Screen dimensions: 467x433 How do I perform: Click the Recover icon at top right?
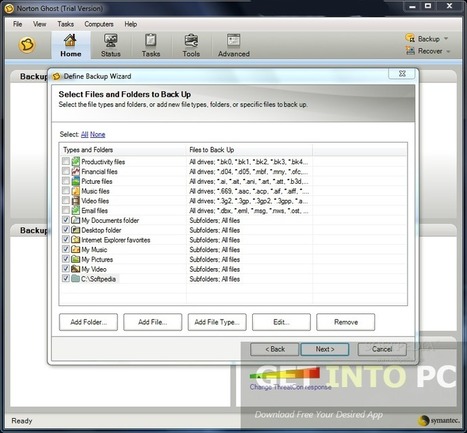coord(410,51)
